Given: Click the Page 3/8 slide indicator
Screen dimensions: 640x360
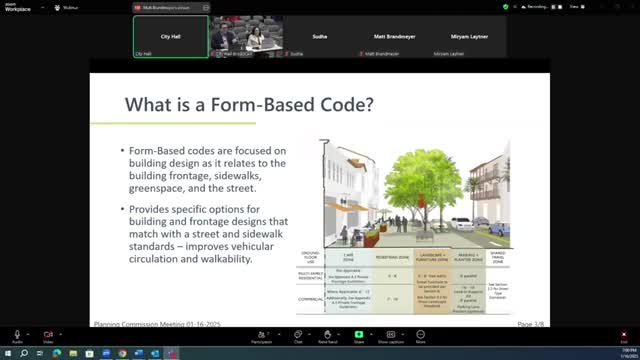Looking at the screenshot, I should (x=531, y=324).
